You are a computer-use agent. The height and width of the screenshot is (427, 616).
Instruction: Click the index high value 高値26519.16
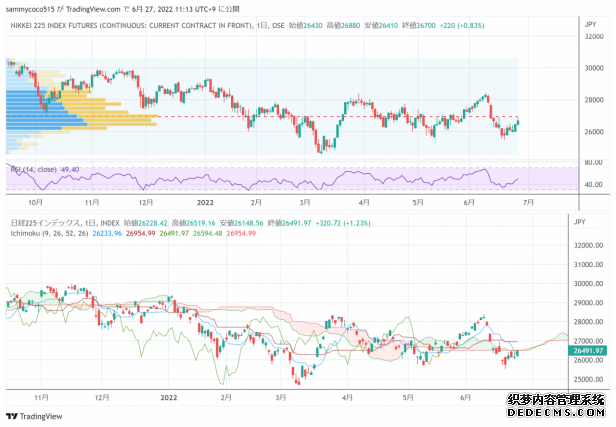tap(193, 223)
